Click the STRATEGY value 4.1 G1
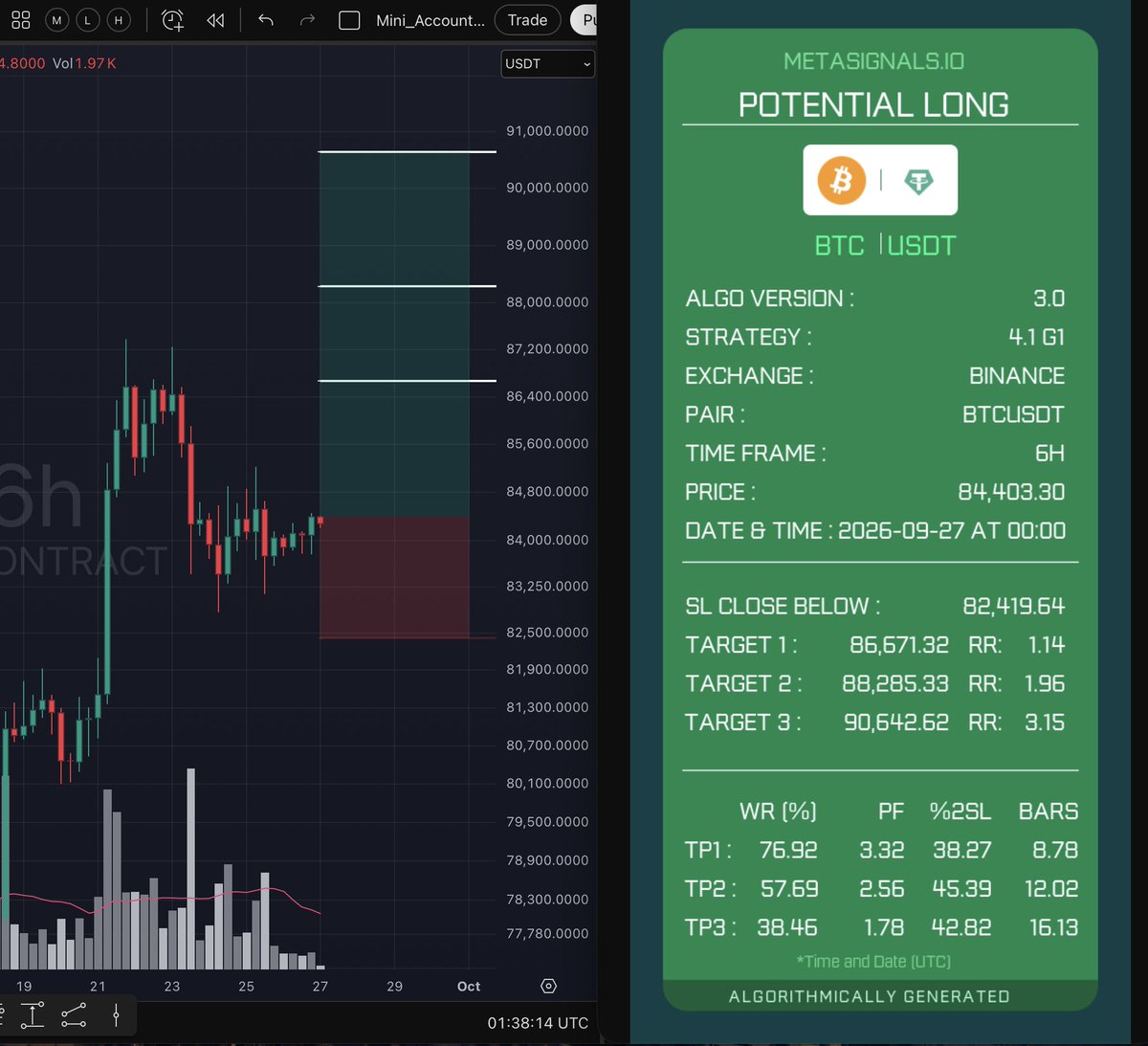This screenshot has height=1046, width=1148. [1036, 337]
